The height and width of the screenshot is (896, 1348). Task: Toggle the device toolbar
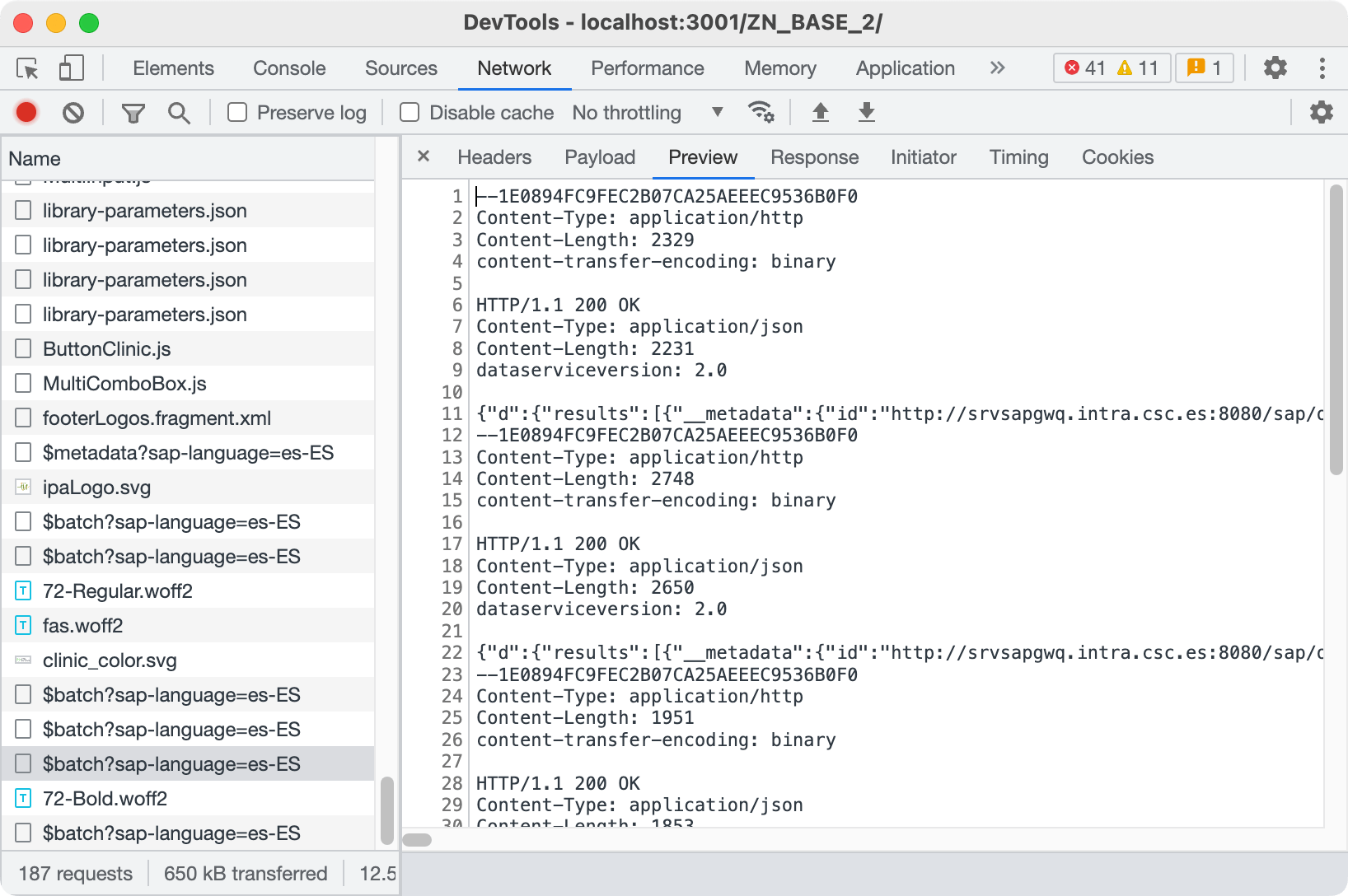(71, 69)
